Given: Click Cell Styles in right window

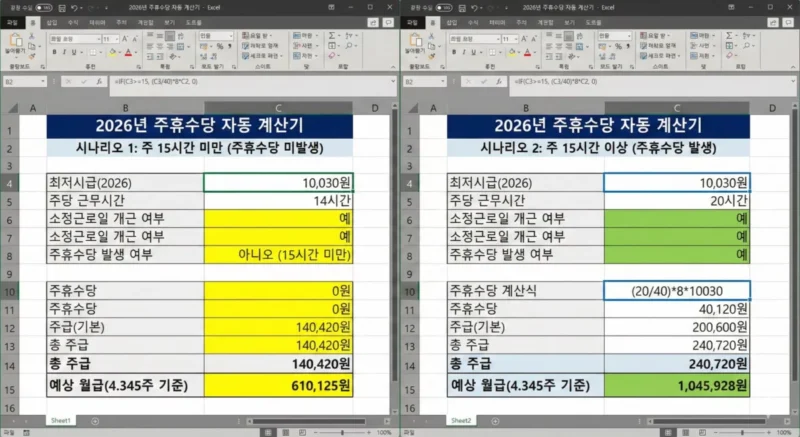Looking at the screenshot, I should coord(660,56).
